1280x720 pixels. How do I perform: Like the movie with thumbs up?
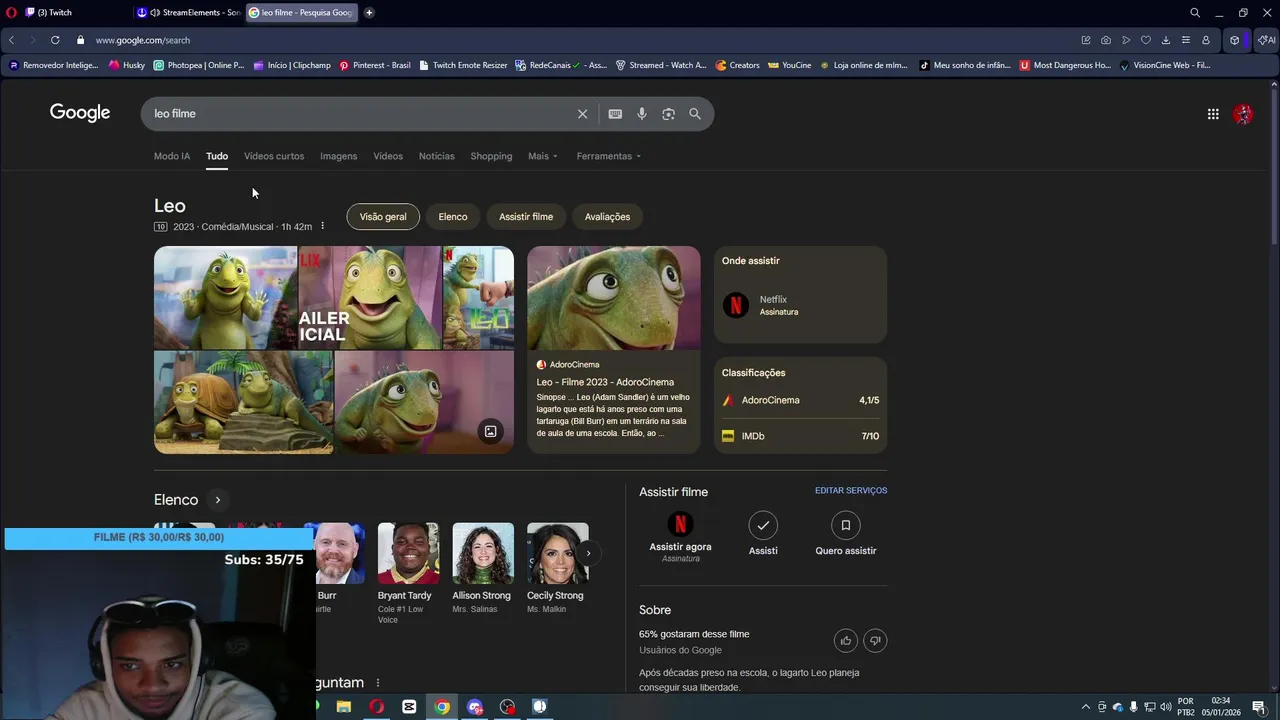click(x=846, y=641)
